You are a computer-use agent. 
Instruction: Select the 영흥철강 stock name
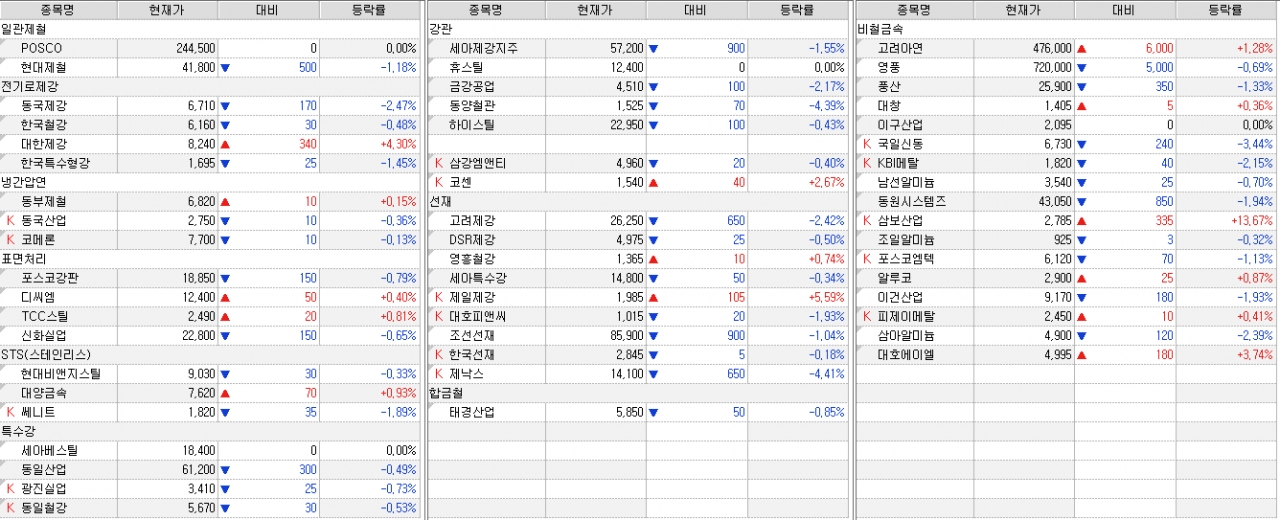click(471, 259)
